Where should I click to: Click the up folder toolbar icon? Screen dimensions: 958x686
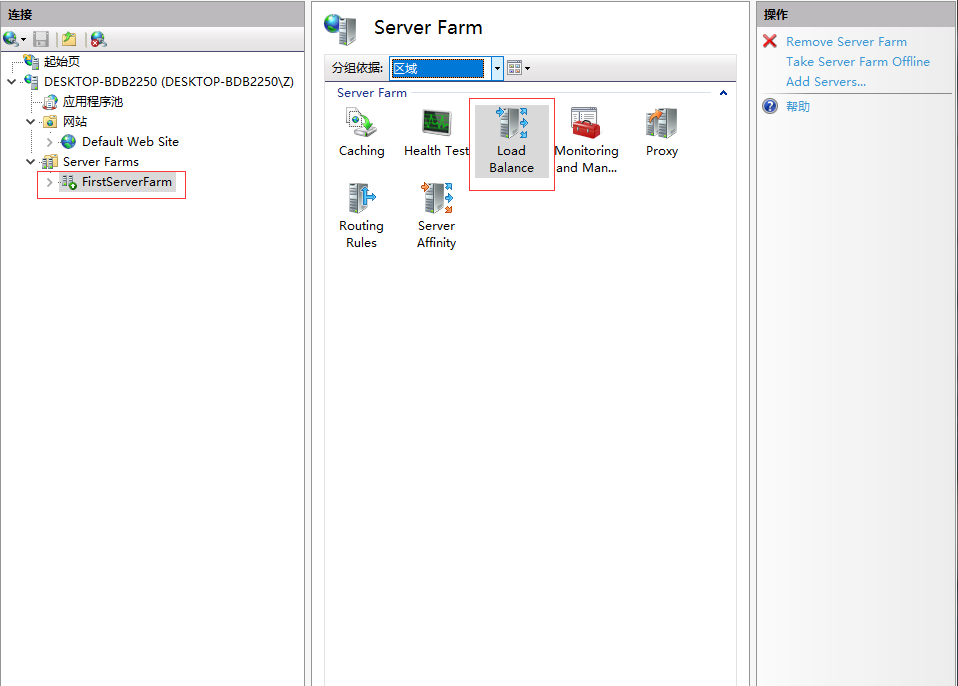tap(69, 39)
